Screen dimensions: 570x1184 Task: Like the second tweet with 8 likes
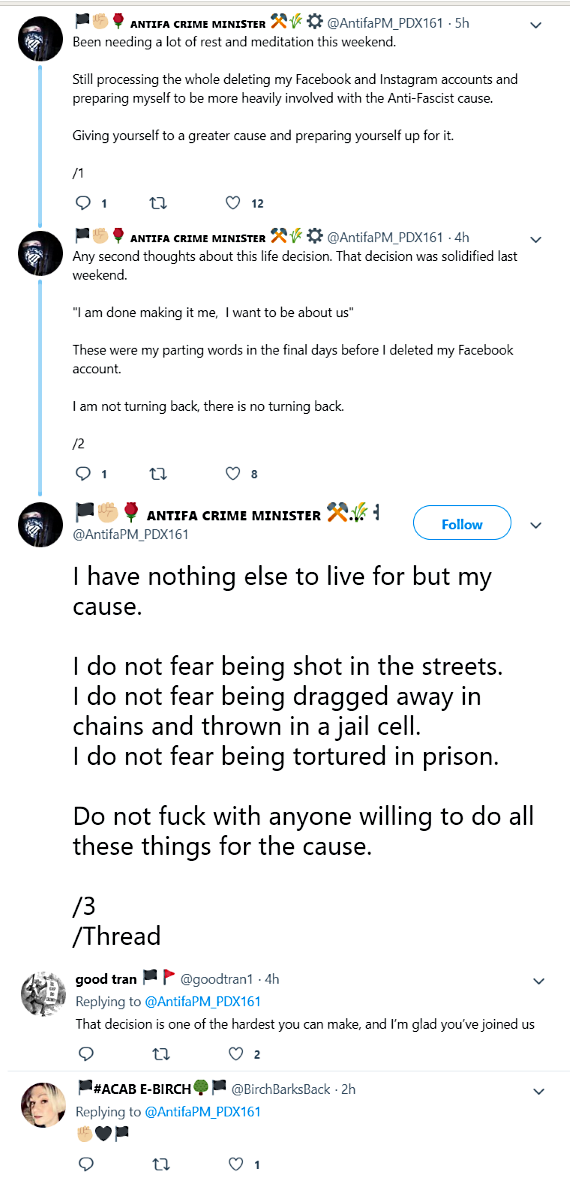tap(234, 474)
